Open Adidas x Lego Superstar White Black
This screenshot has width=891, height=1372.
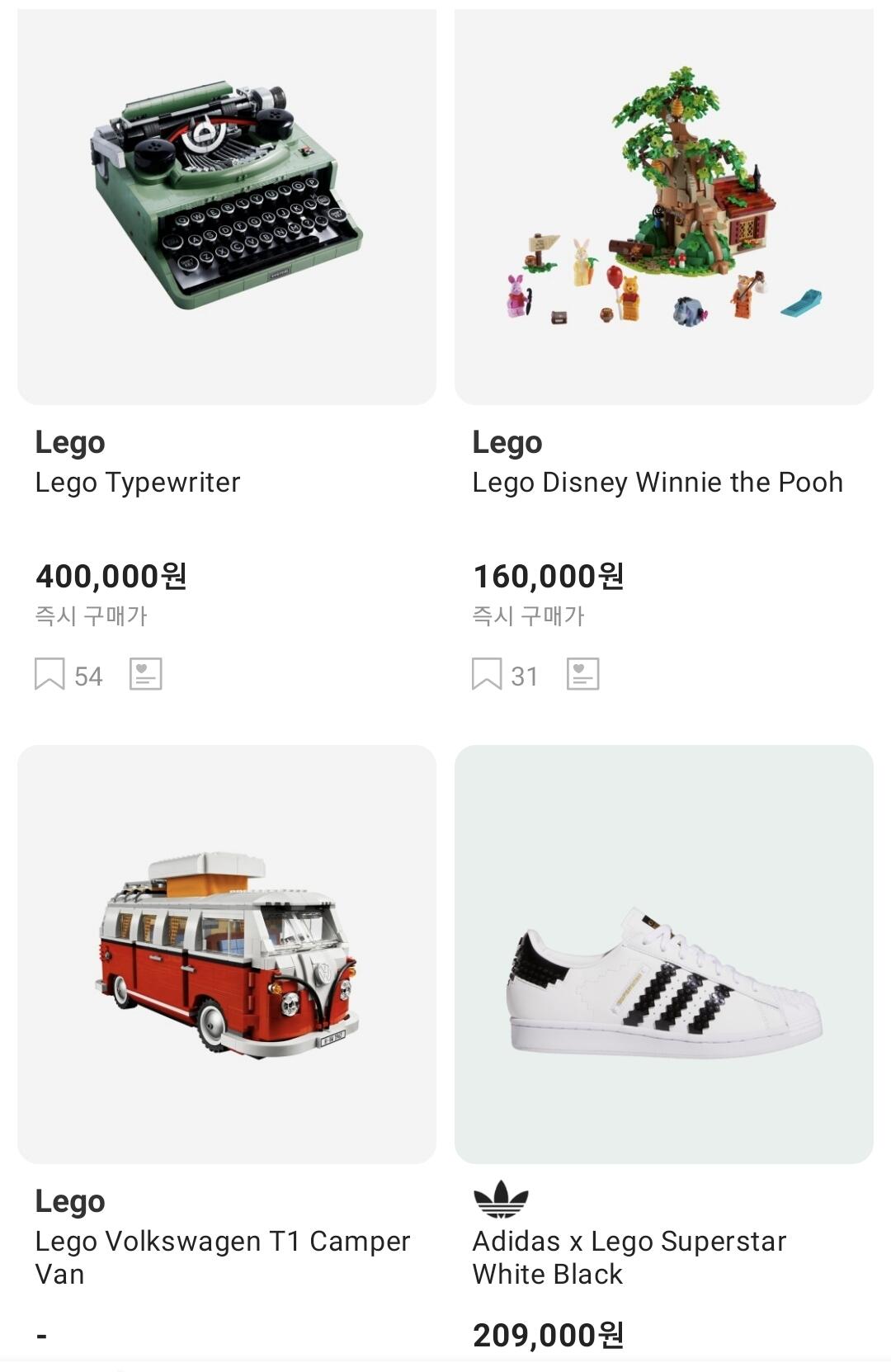coord(629,1257)
